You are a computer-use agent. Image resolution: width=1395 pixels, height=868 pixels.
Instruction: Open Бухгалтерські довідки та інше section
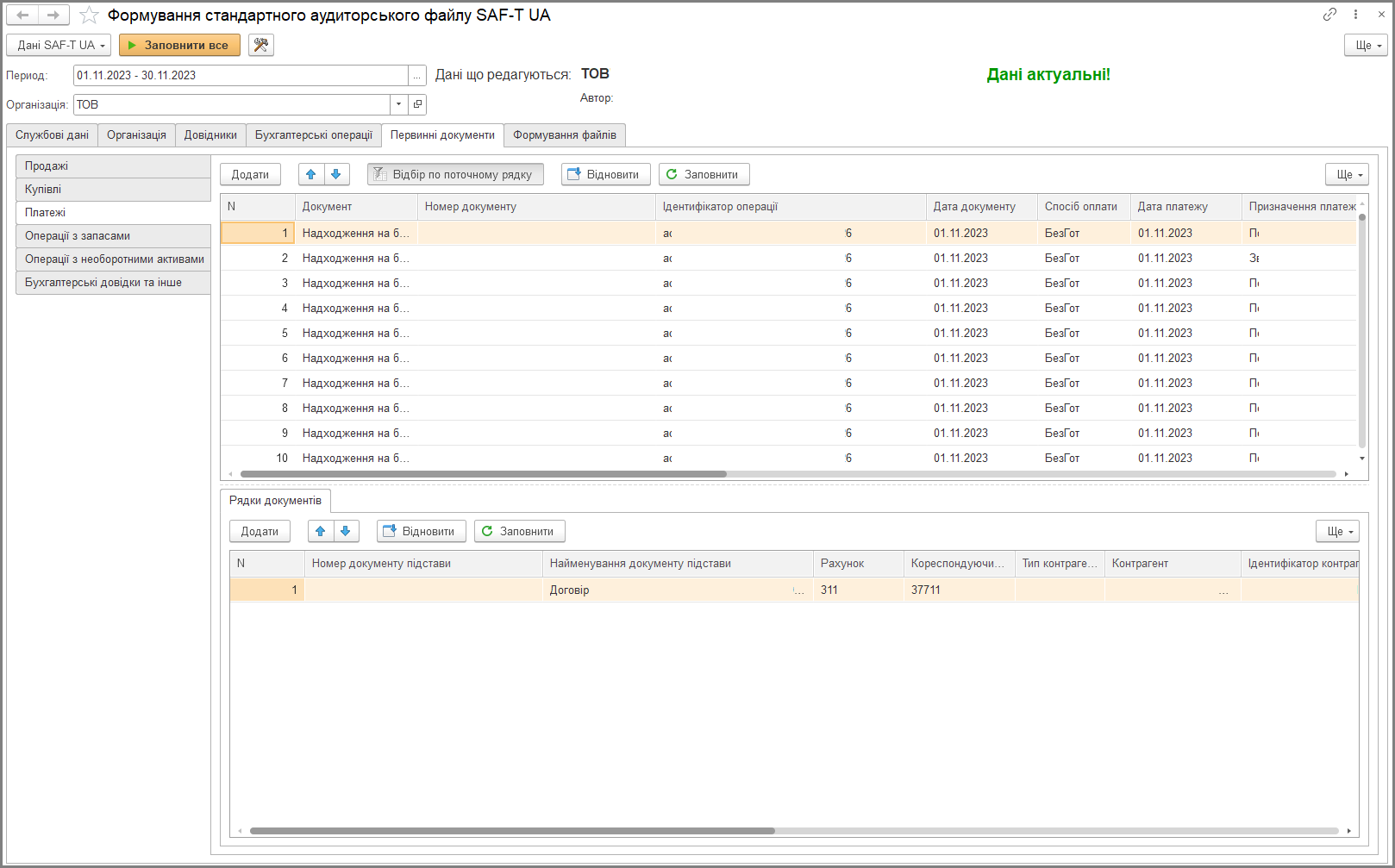[x=113, y=283]
